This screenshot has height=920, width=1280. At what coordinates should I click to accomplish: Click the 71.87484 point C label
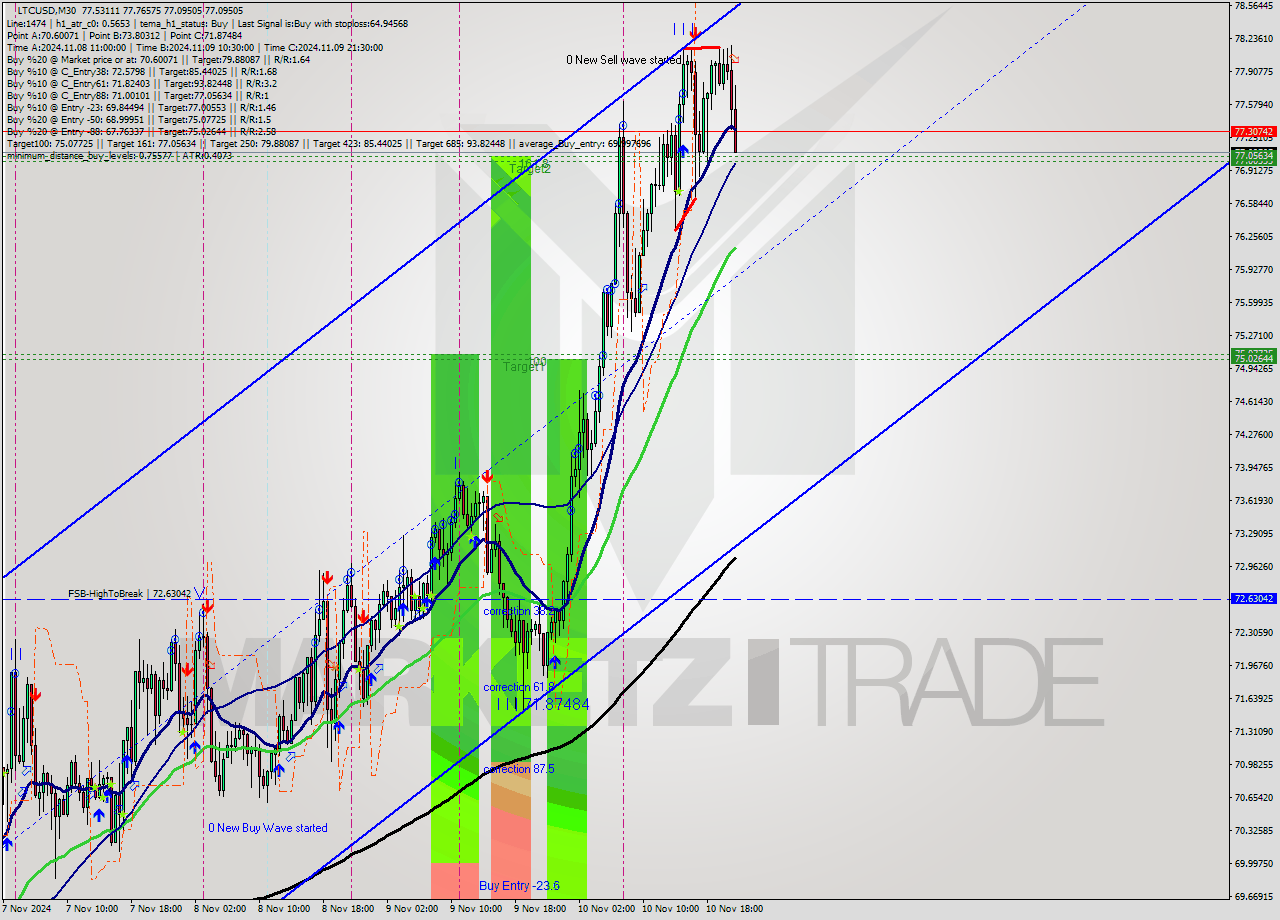click(543, 705)
